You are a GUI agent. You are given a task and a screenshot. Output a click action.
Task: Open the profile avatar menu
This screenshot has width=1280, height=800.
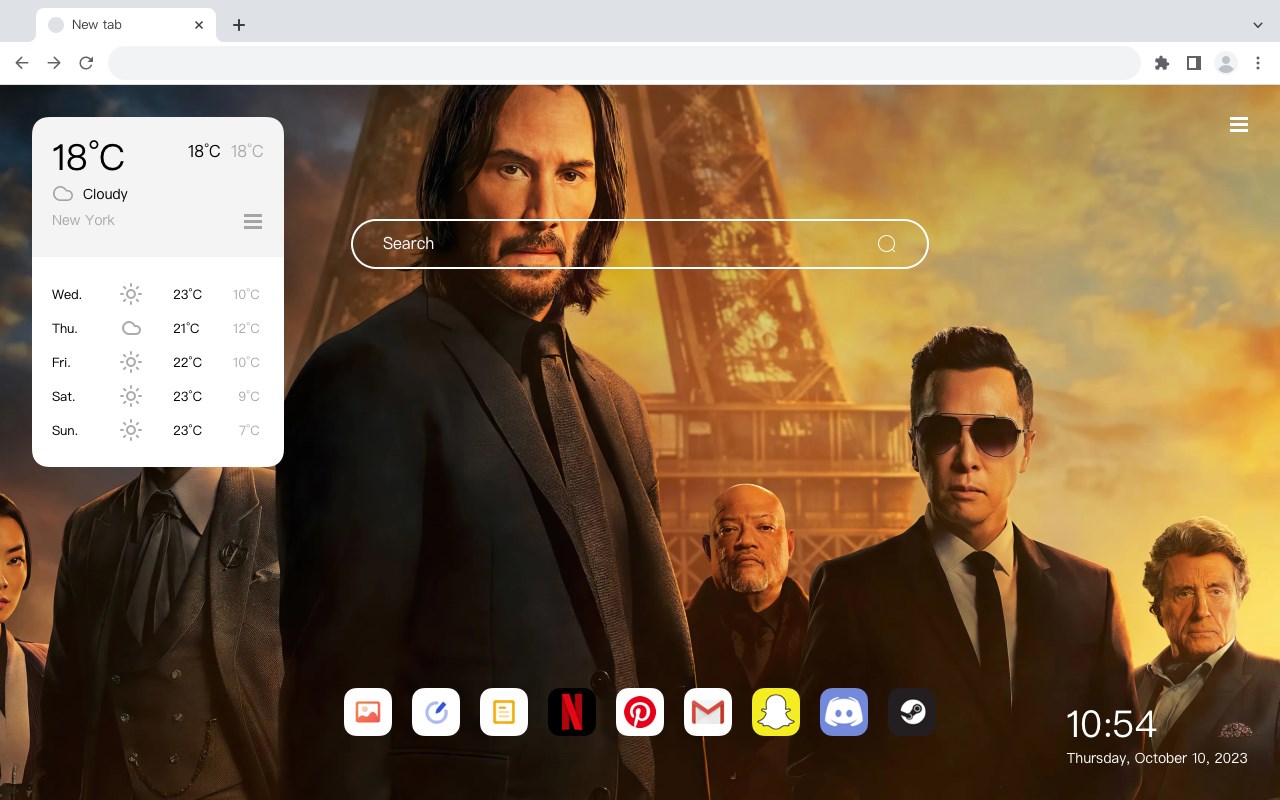tap(1226, 63)
